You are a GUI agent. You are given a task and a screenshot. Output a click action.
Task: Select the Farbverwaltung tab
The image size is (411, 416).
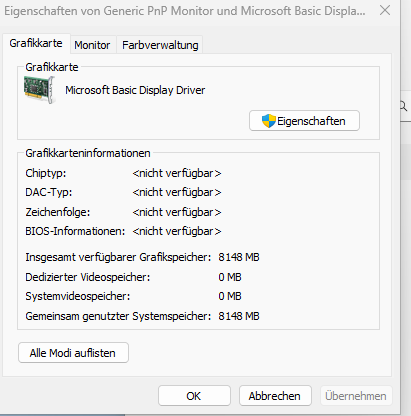pos(160,45)
